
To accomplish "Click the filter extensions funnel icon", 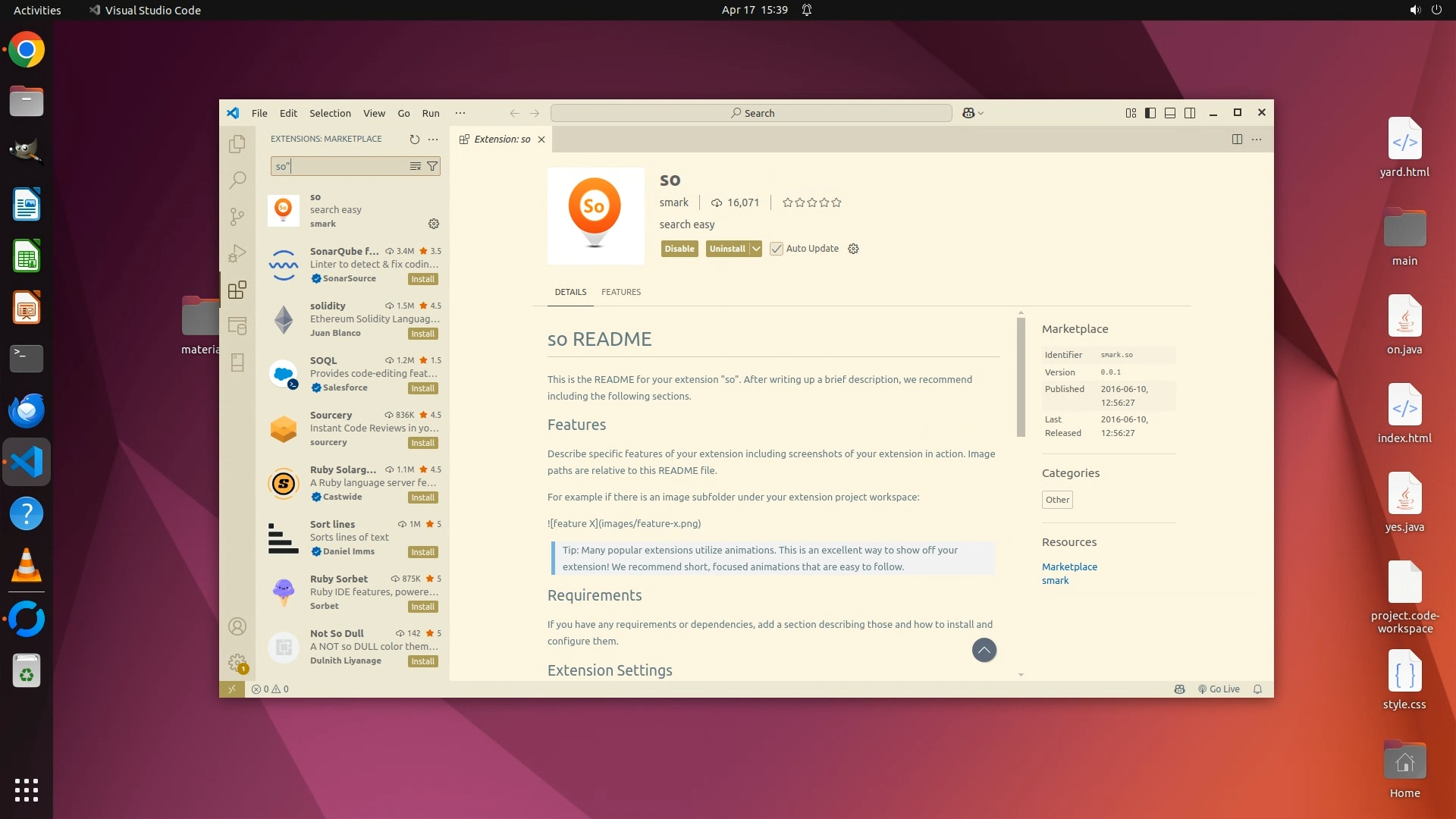I will [x=432, y=166].
